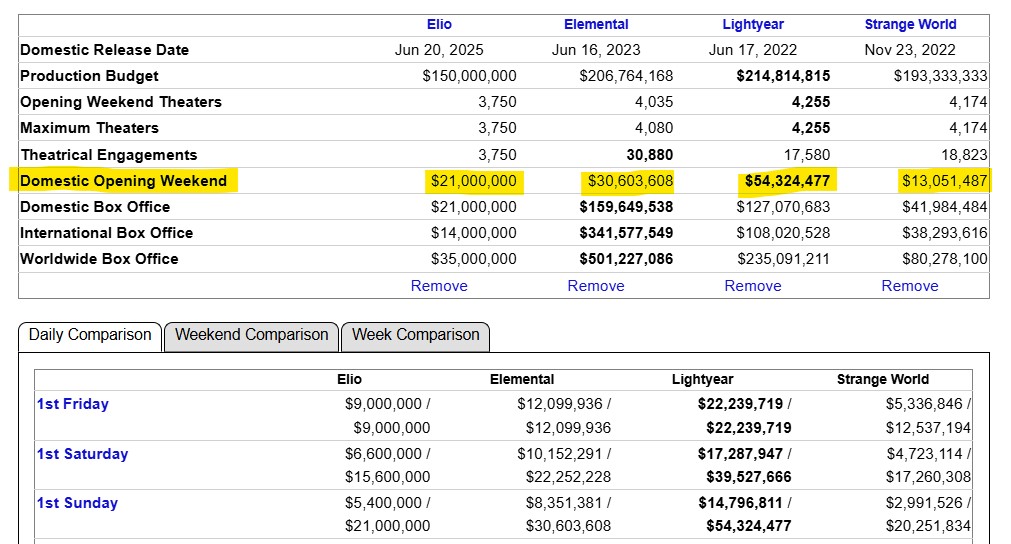The image size is (1011, 544).
Task: Open the Elio movie link
Action: click(x=439, y=24)
